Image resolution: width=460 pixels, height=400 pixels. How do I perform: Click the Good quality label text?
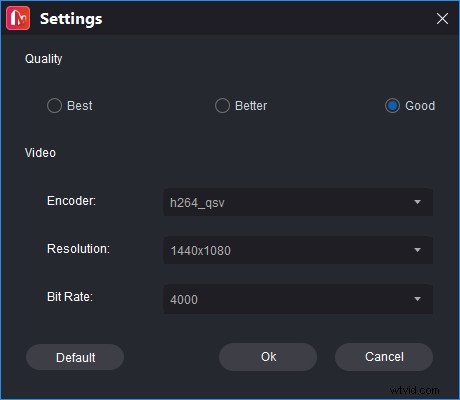(420, 106)
